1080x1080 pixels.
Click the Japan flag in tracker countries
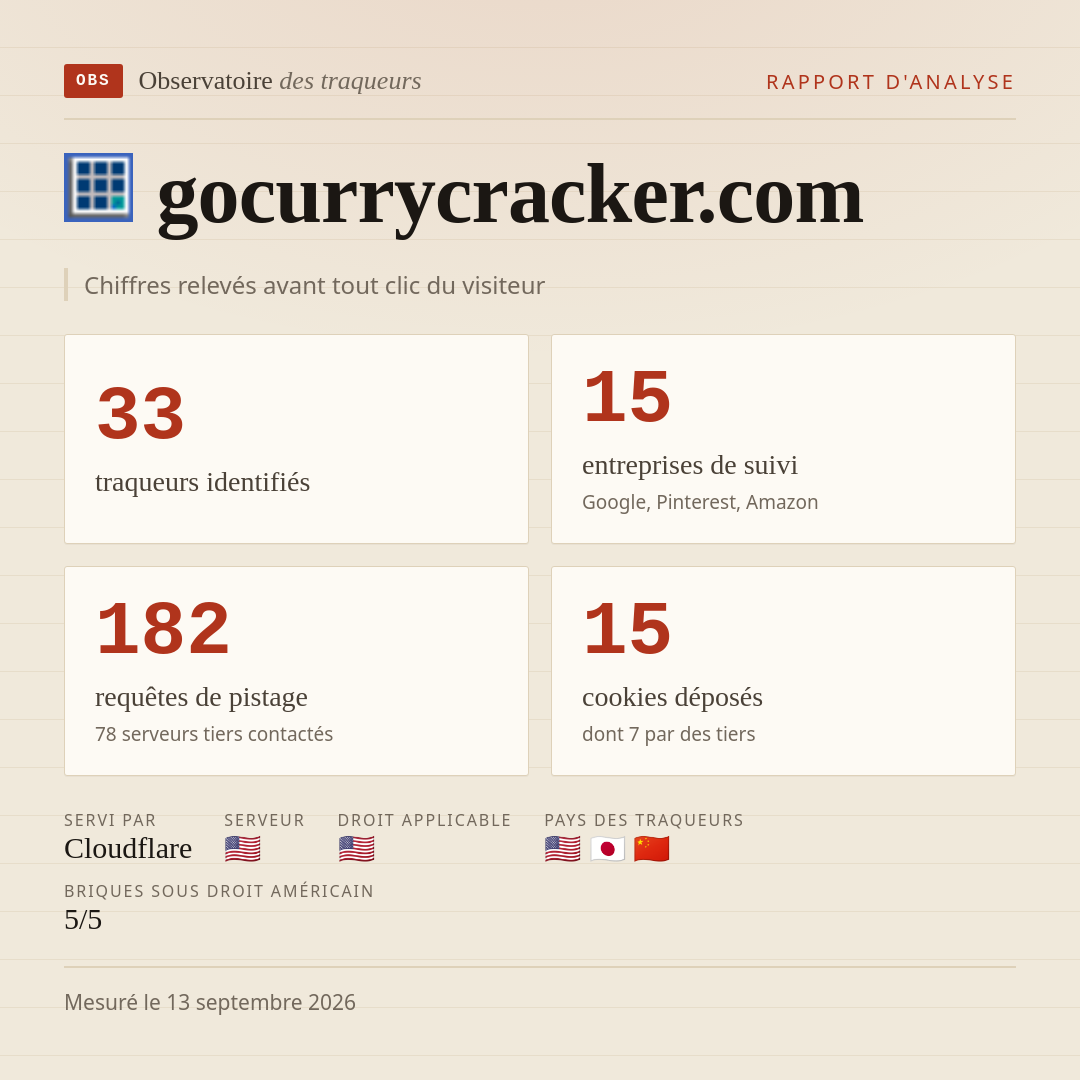[608, 849]
